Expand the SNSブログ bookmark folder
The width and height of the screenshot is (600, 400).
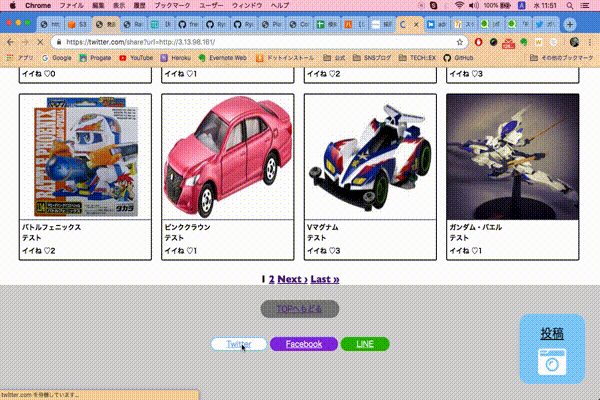pos(372,58)
